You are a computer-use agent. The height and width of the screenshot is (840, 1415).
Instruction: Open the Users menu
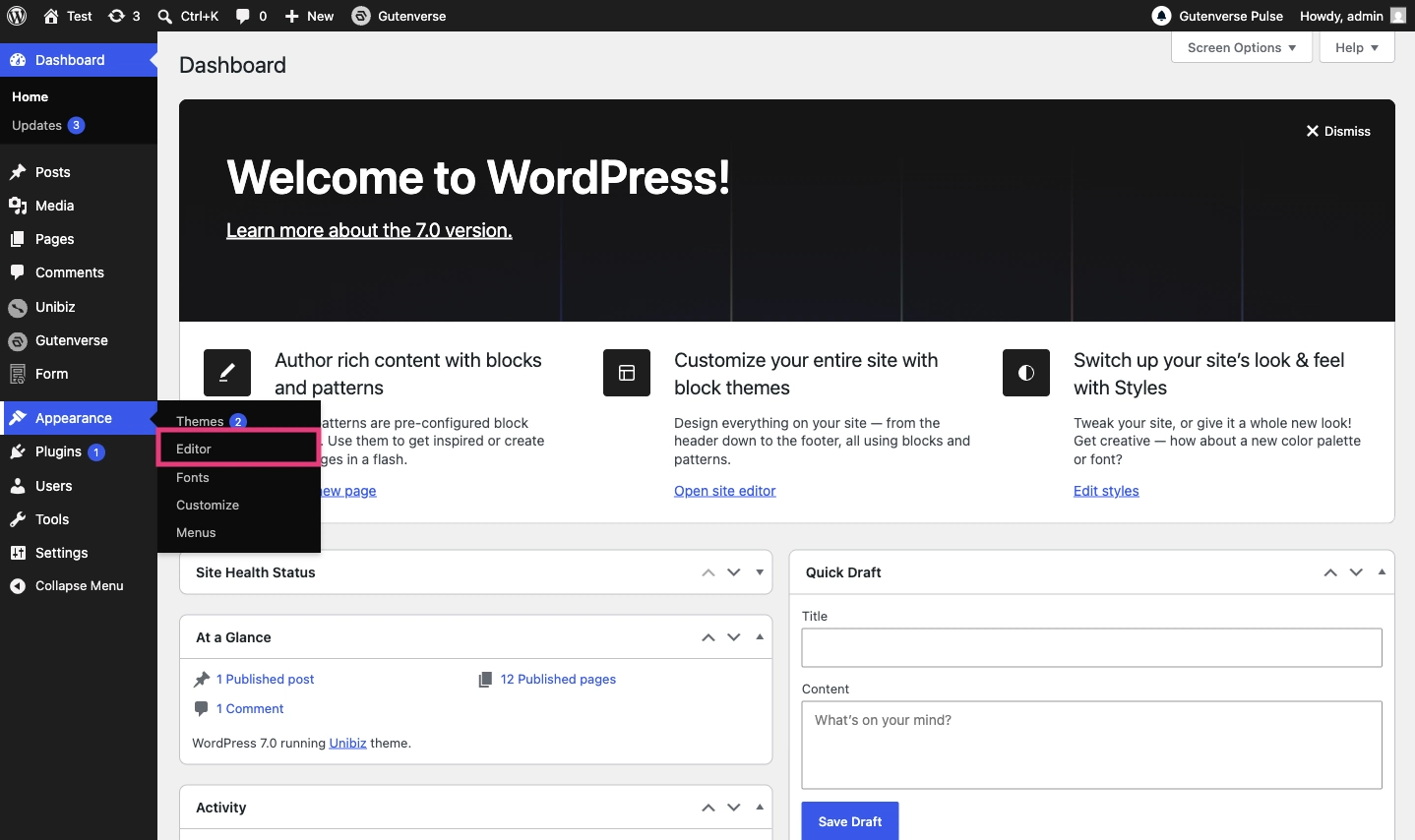click(79, 486)
